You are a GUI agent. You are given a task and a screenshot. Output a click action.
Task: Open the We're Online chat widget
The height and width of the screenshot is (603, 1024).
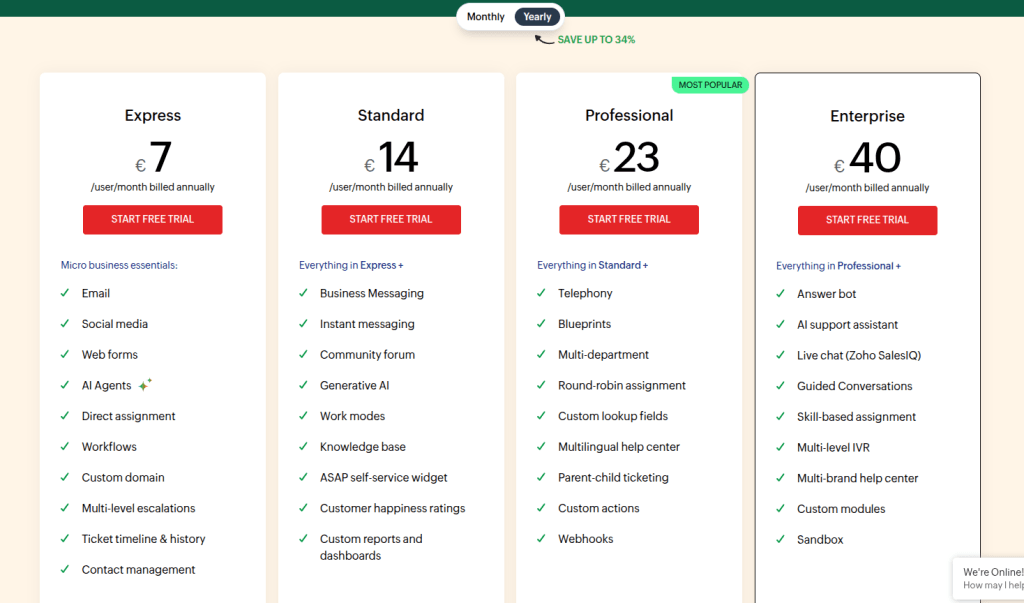coord(988,578)
